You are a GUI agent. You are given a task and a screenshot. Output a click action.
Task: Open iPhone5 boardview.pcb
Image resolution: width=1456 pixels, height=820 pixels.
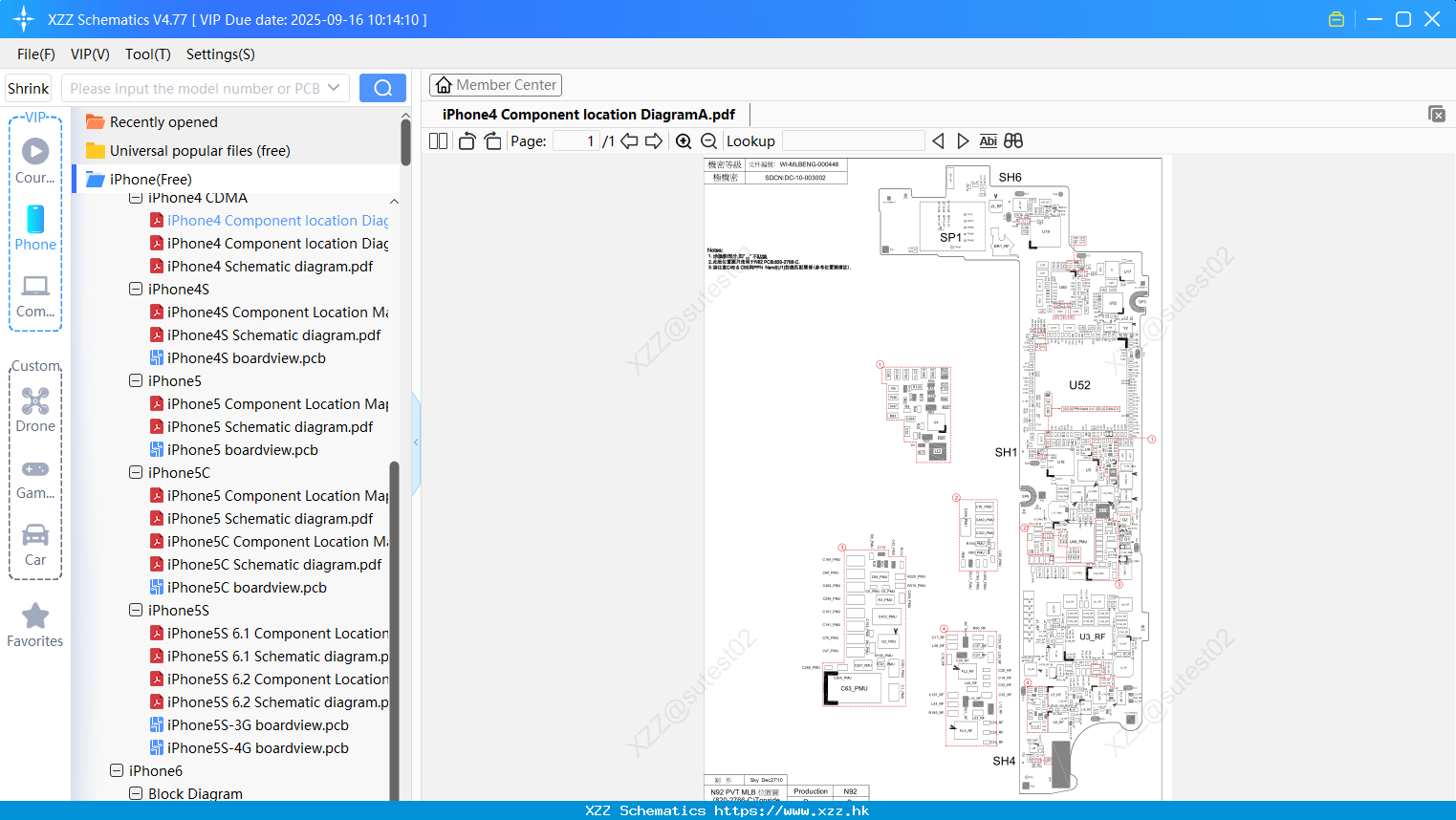(233, 449)
